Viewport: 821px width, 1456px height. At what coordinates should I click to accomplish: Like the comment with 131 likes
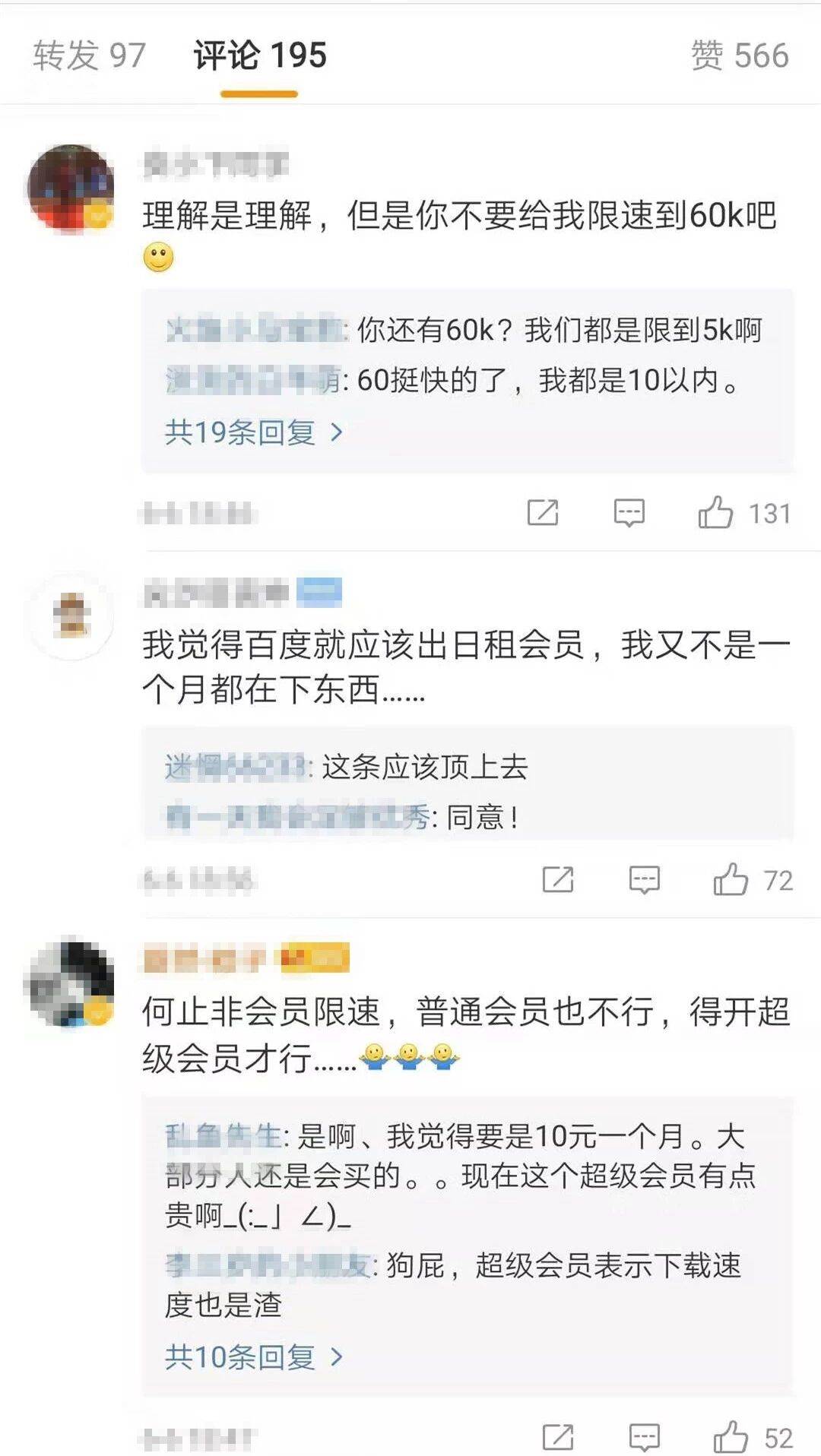715,513
